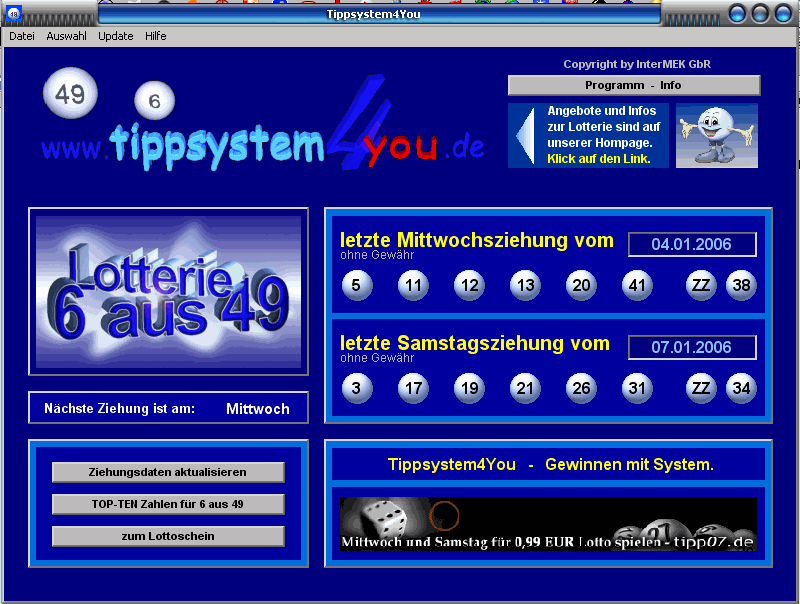Click the 6 ball in header
This screenshot has height=604, width=800.
click(155, 100)
